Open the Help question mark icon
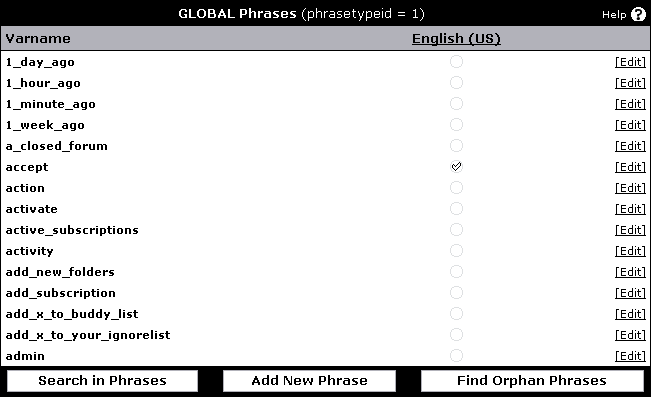Viewport: 651px width, 397px height. point(638,14)
